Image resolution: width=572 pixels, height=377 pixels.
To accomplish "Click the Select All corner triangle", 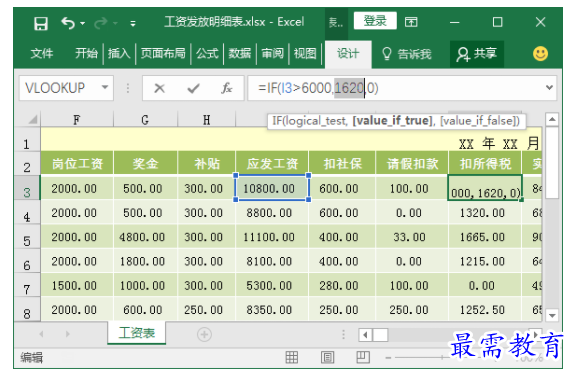I will point(32,119).
